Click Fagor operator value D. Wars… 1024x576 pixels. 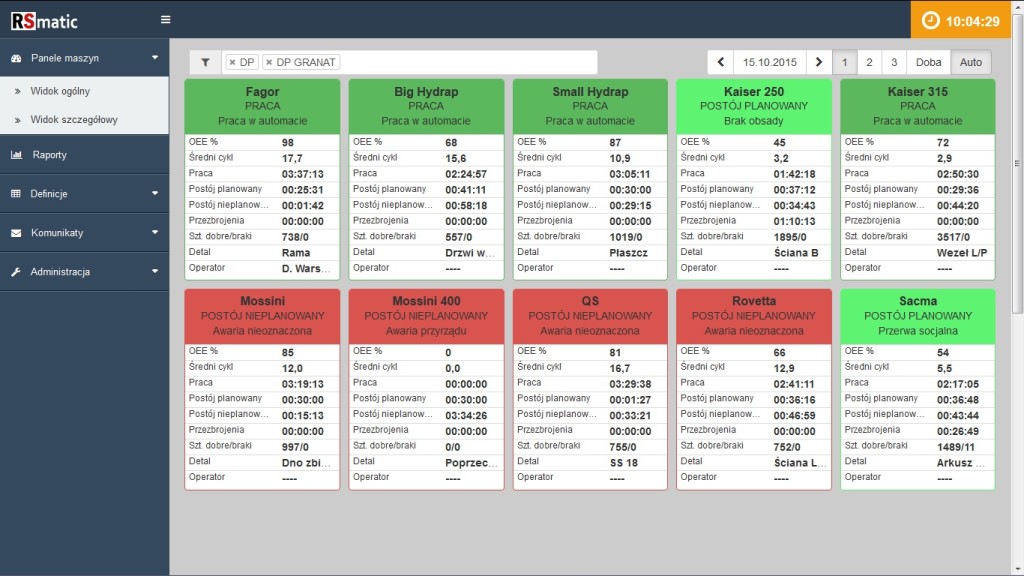point(306,268)
